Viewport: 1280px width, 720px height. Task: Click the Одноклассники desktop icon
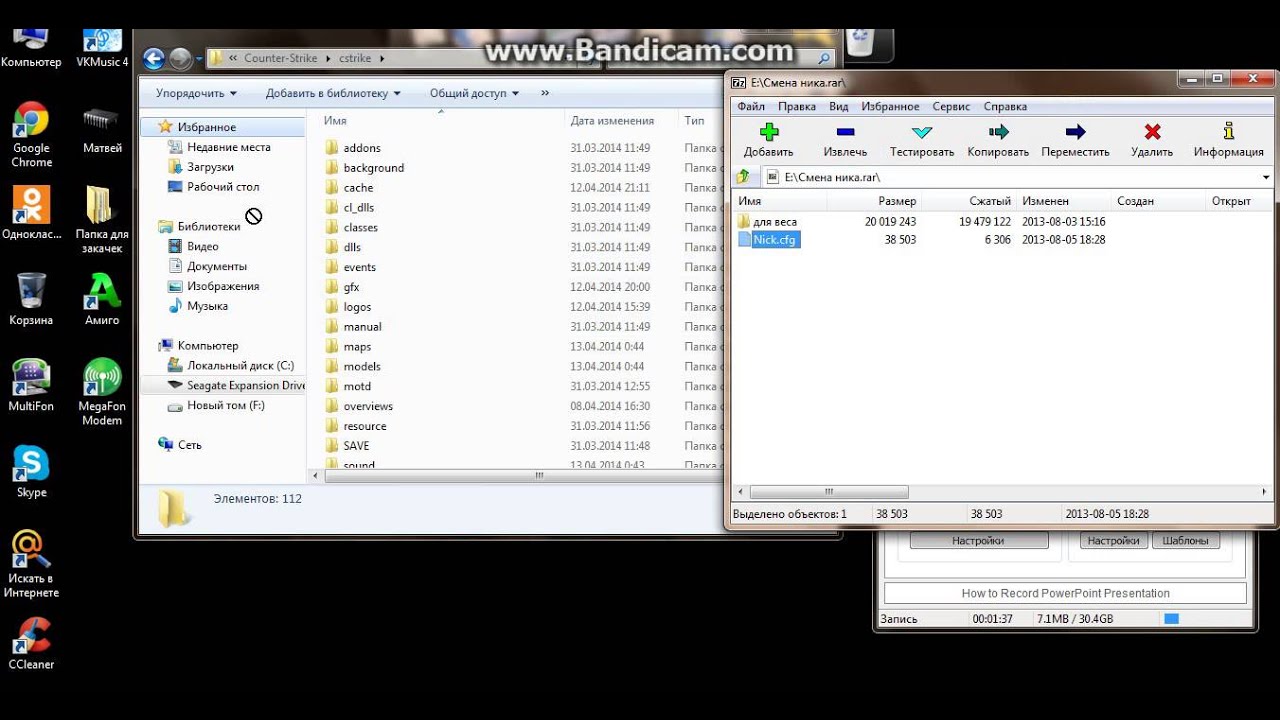pos(31,205)
